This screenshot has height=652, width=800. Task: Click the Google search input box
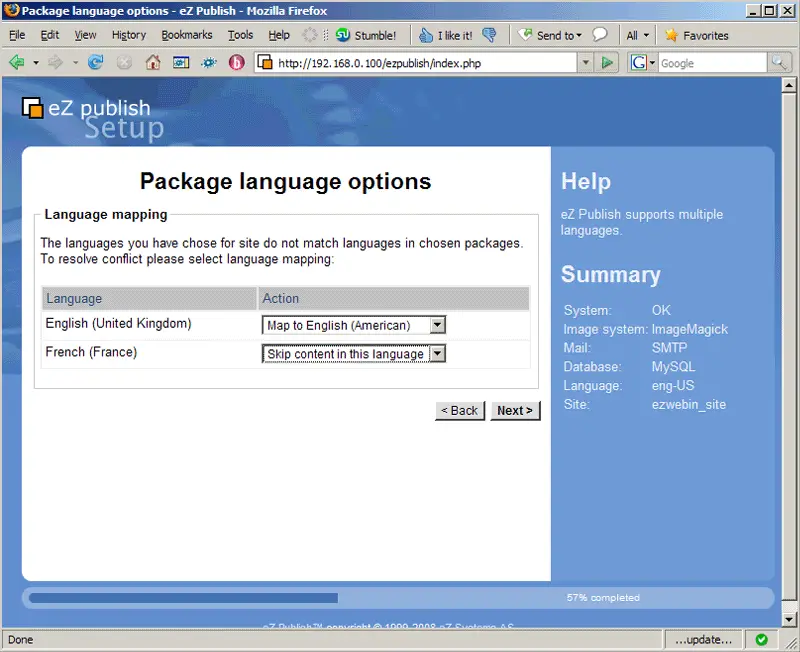(712, 63)
